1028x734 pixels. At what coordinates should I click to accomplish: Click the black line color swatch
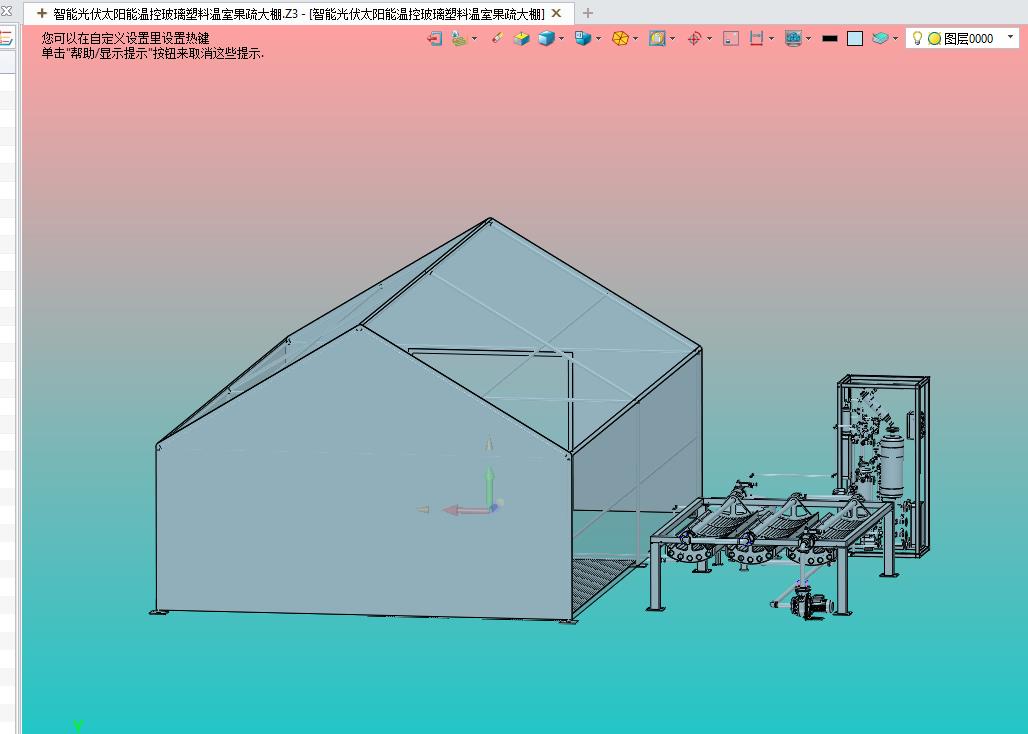830,39
